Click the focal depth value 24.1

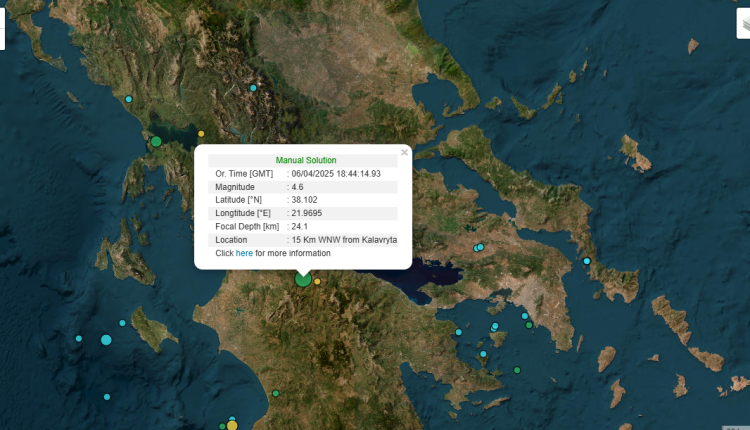pyautogui.click(x=299, y=227)
